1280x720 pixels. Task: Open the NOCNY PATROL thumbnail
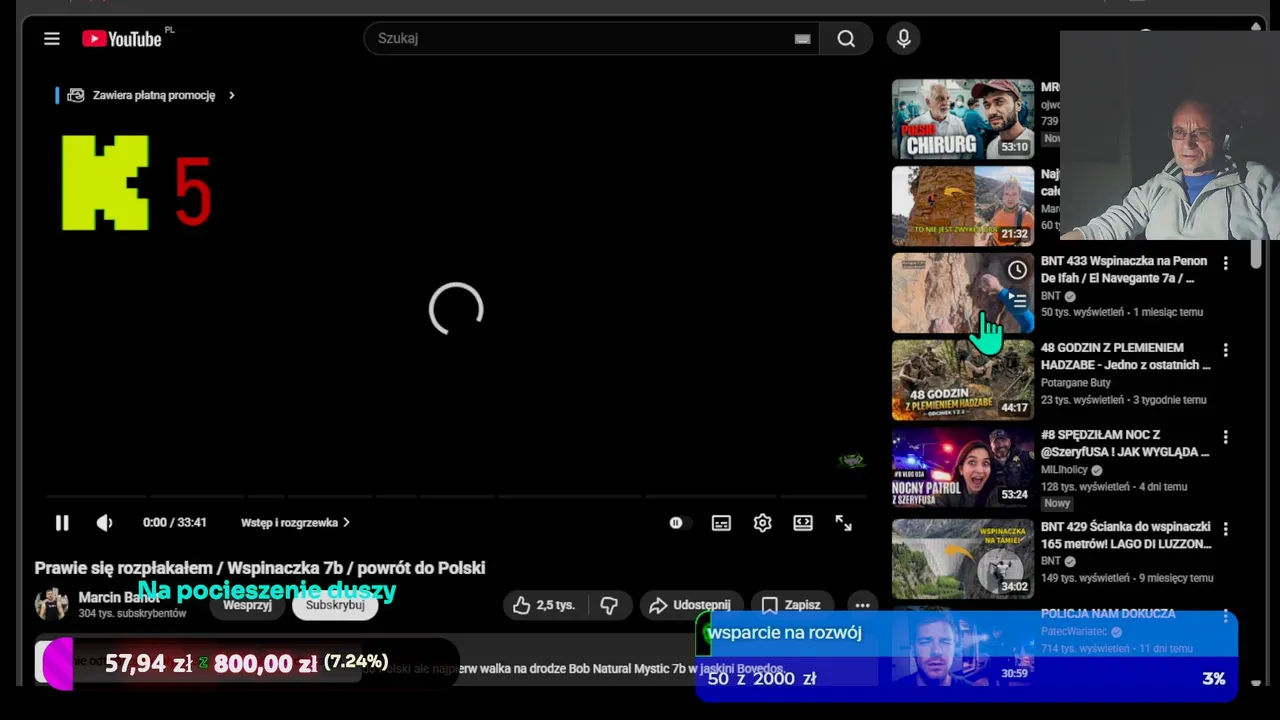(963, 467)
